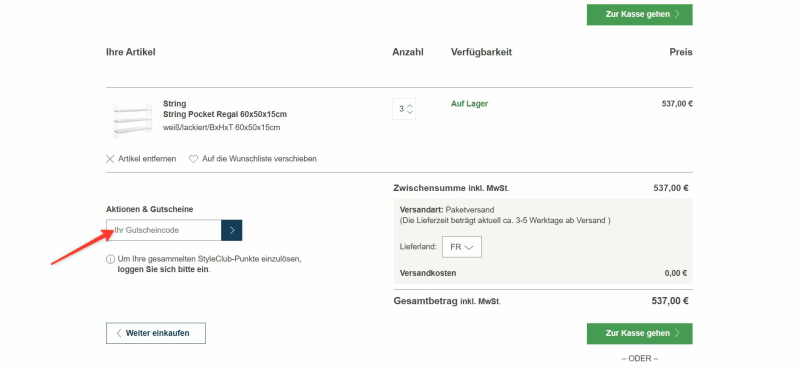
Task: Click the Versandart: Paketversand text
Action: point(447,210)
